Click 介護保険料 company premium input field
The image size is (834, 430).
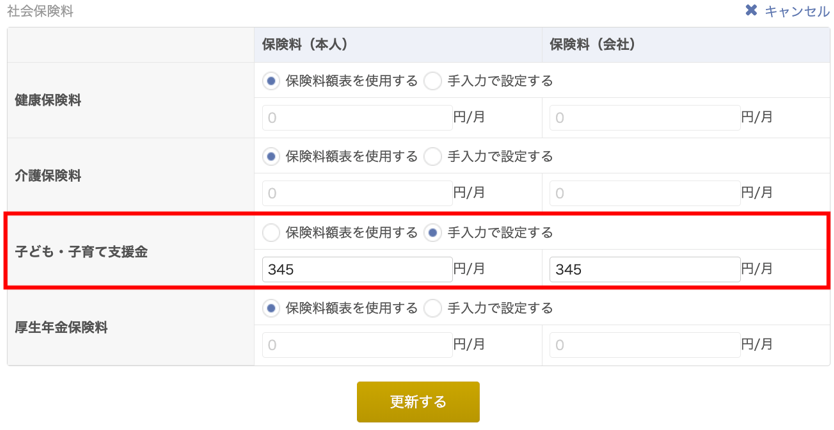click(644, 194)
